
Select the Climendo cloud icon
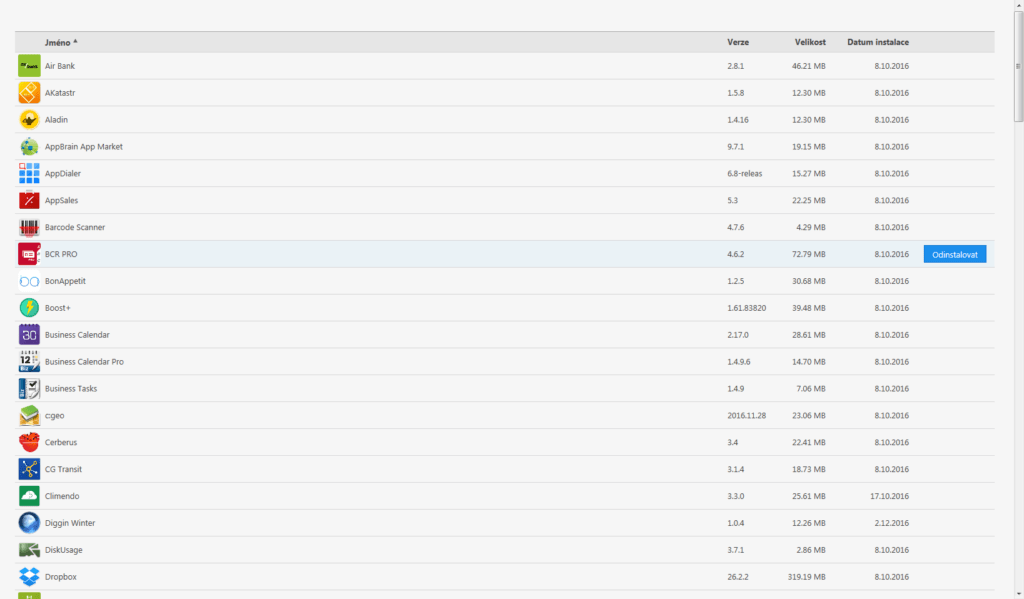pos(29,496)
